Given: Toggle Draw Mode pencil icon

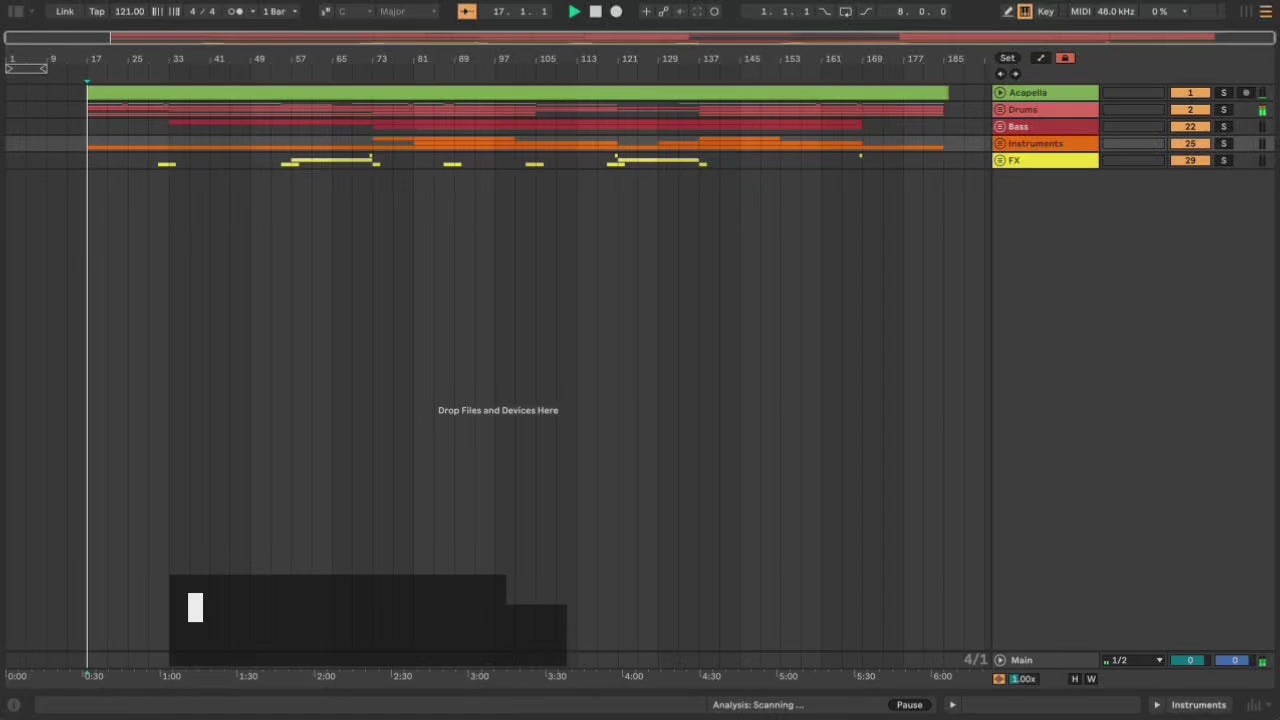Looking at the screenshot, I should (x=1008, y=12).
